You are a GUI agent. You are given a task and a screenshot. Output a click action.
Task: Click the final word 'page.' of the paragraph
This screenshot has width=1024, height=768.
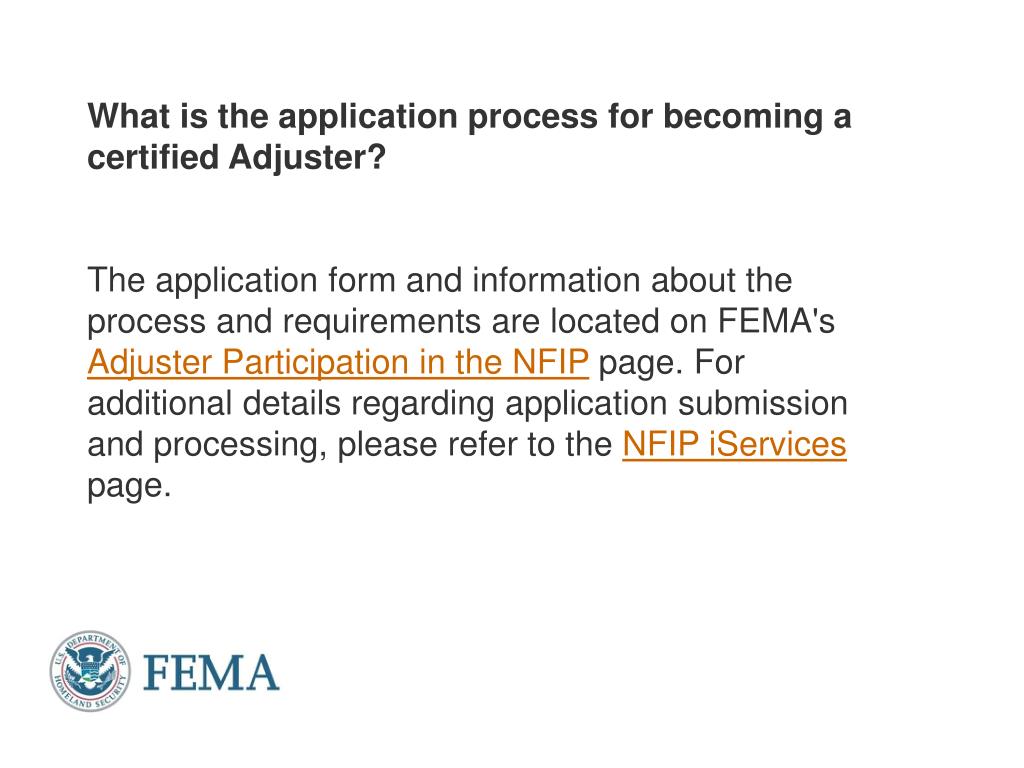(x=129, y=487)
